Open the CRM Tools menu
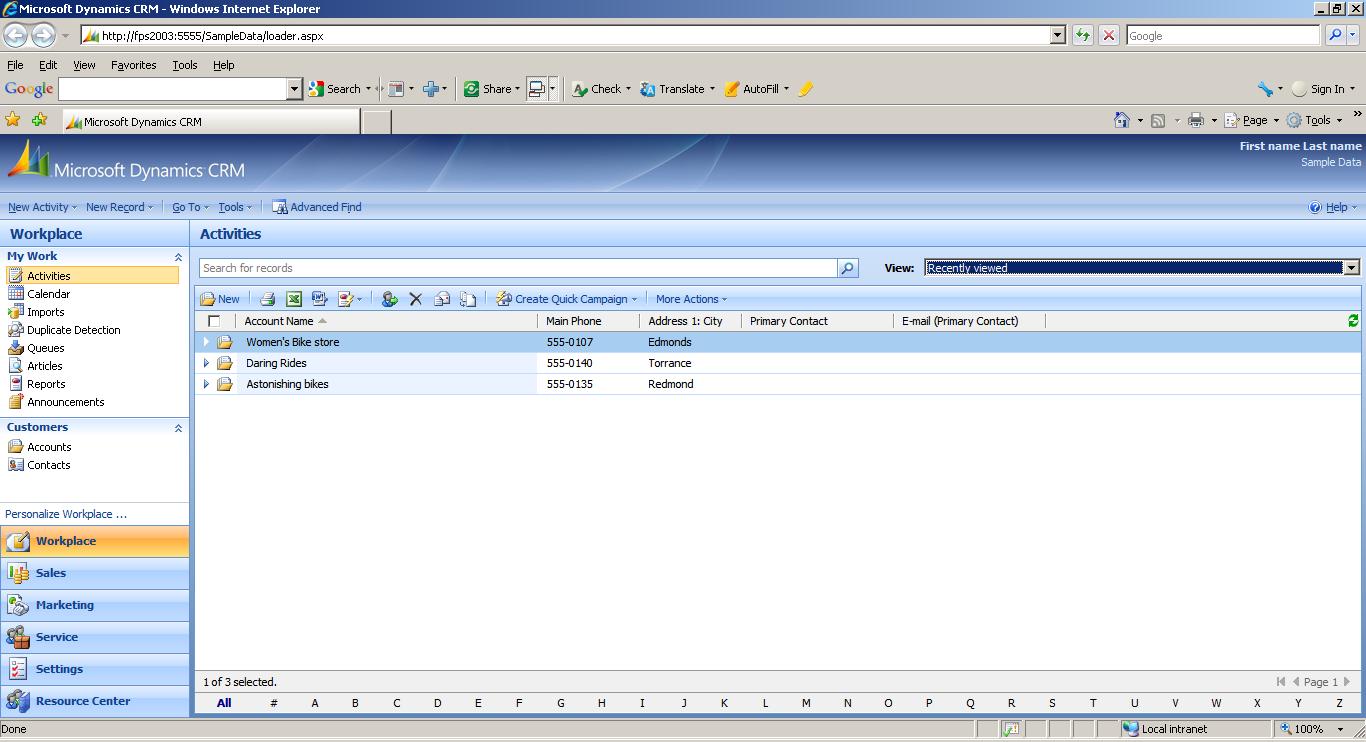The width and height of the screenshot is (1366, 742). click(x=235, y=207)
